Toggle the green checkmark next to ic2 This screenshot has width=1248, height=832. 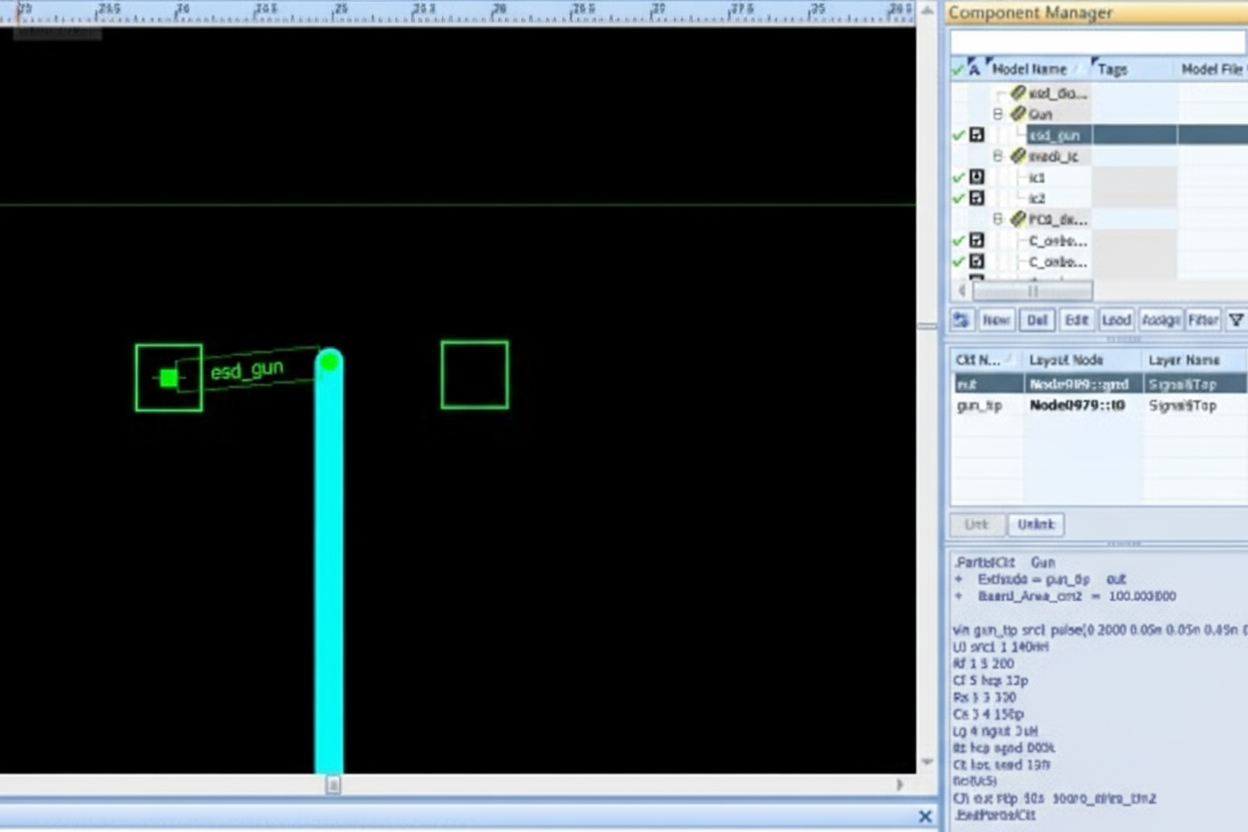pos(959,198)
